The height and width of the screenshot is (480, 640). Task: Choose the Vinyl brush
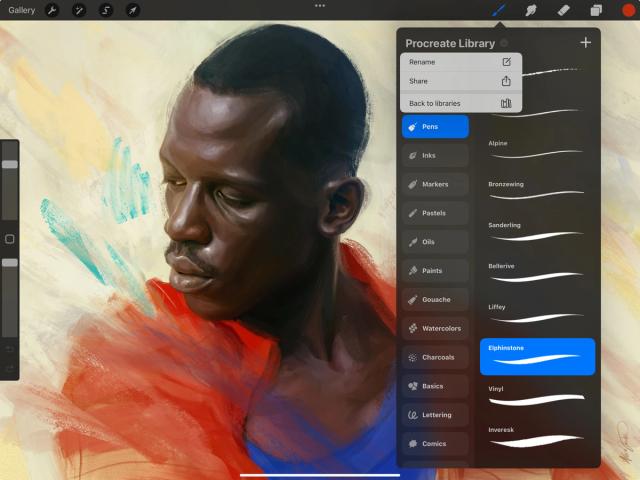coord(538,396)
